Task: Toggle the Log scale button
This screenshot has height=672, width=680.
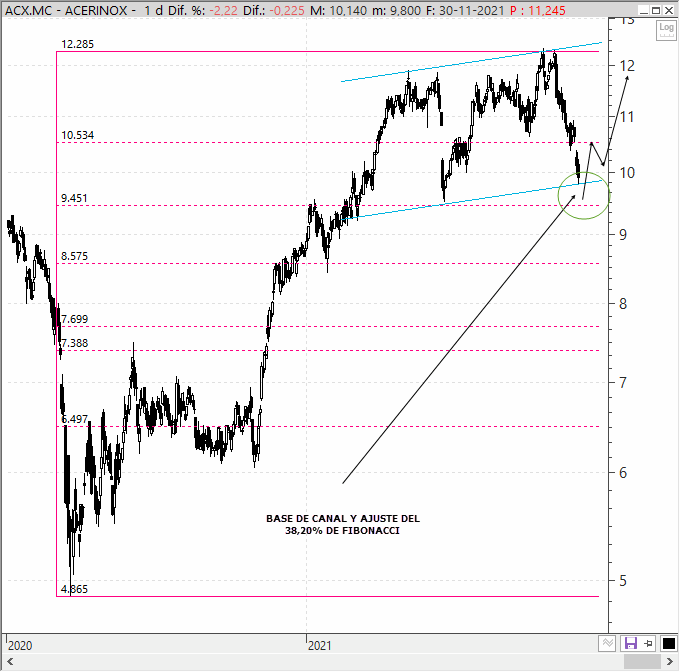Action: 666,31
